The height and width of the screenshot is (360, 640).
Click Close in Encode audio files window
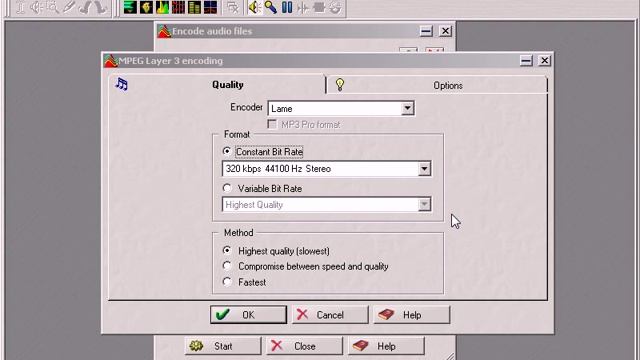(x=304, y=346)
